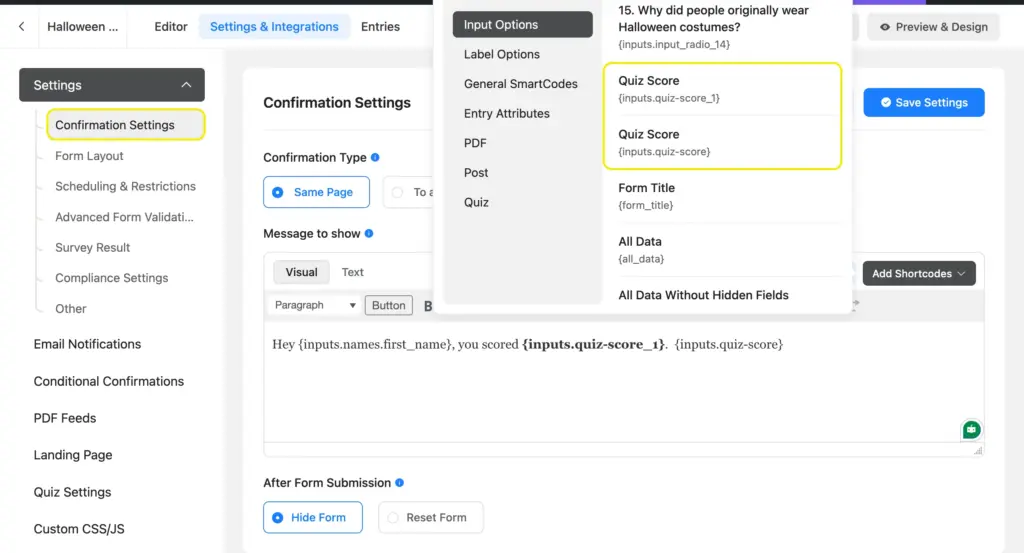Open Other in sidebar settings
This screenshot has width=1024, height=553.
(71, 309)
